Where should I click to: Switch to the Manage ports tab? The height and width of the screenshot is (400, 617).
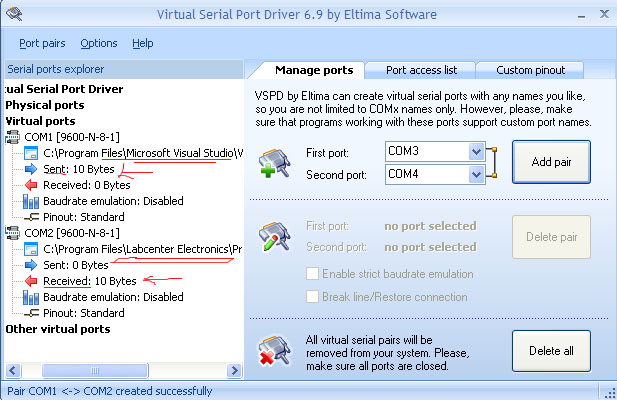[x=314, y=70]
